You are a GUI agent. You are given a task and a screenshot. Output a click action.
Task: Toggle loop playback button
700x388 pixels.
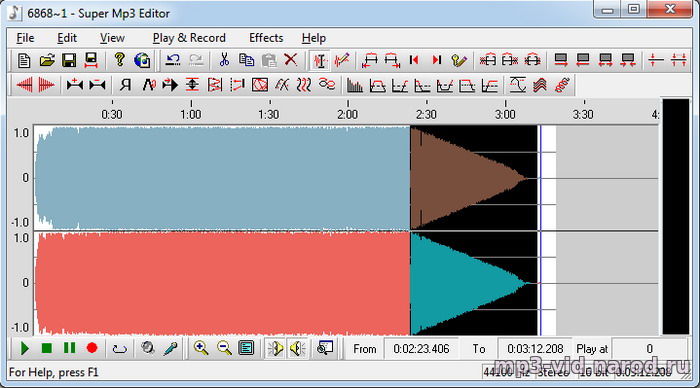click(120, 348)
